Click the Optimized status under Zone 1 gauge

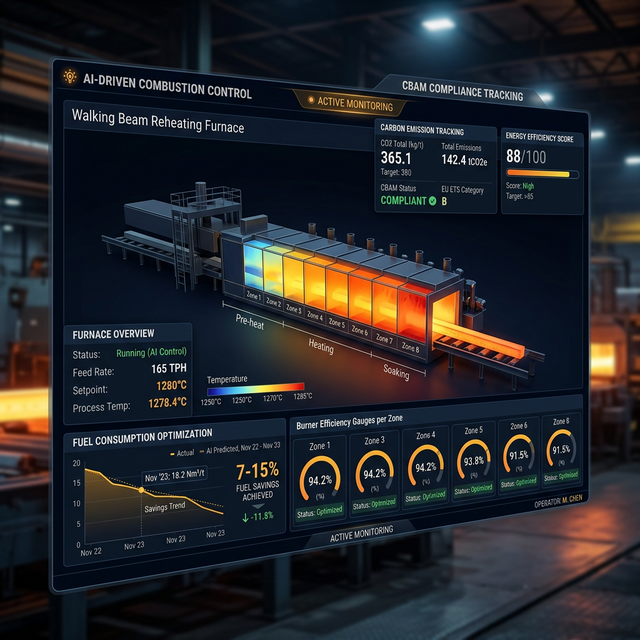click(319, 512)
